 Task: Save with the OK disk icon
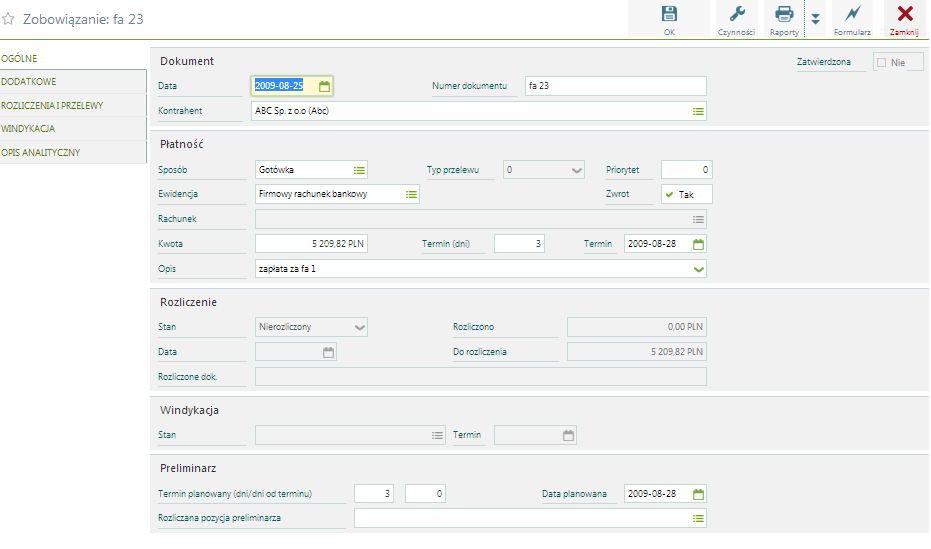[669, 20]
